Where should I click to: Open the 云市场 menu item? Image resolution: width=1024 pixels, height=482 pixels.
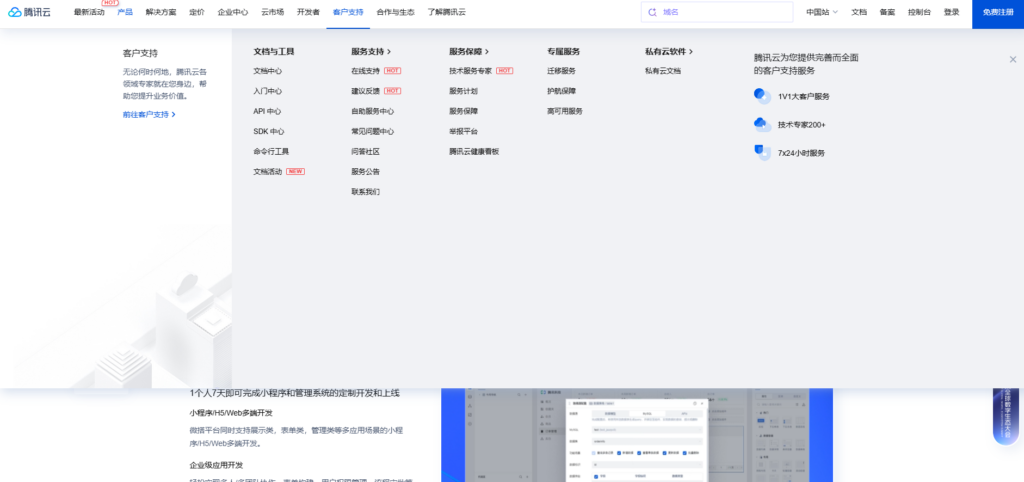click(272, 12)
